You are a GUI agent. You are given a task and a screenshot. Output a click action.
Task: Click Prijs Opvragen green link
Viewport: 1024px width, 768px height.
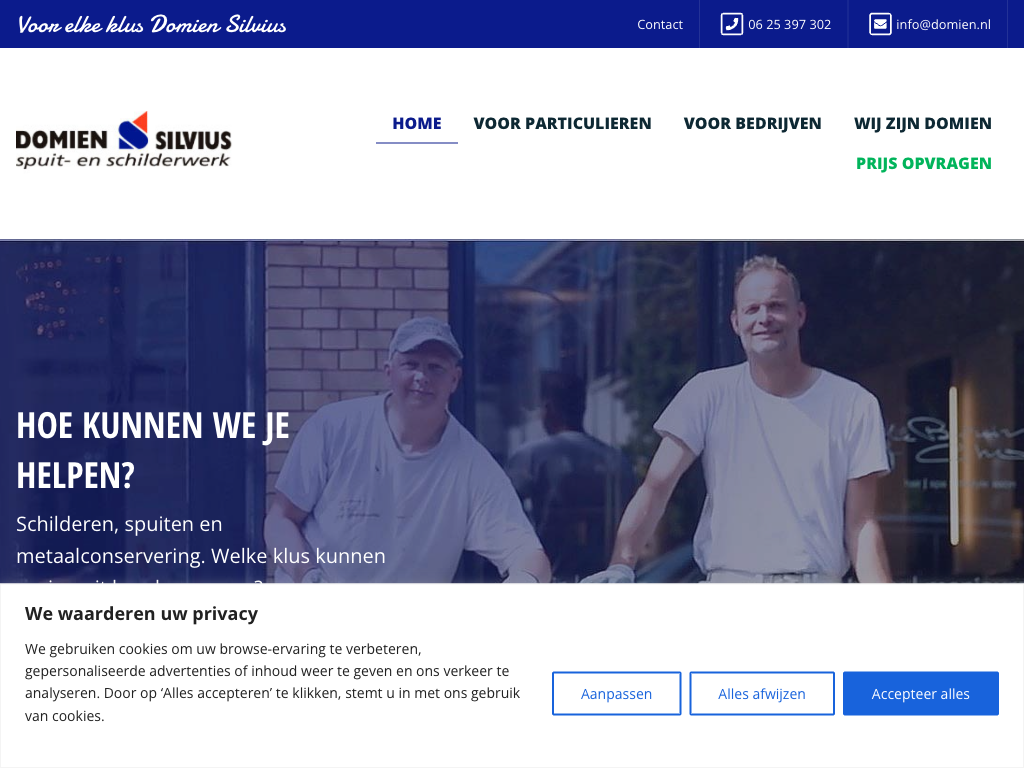pyautogui.click(x=923, y=163)
